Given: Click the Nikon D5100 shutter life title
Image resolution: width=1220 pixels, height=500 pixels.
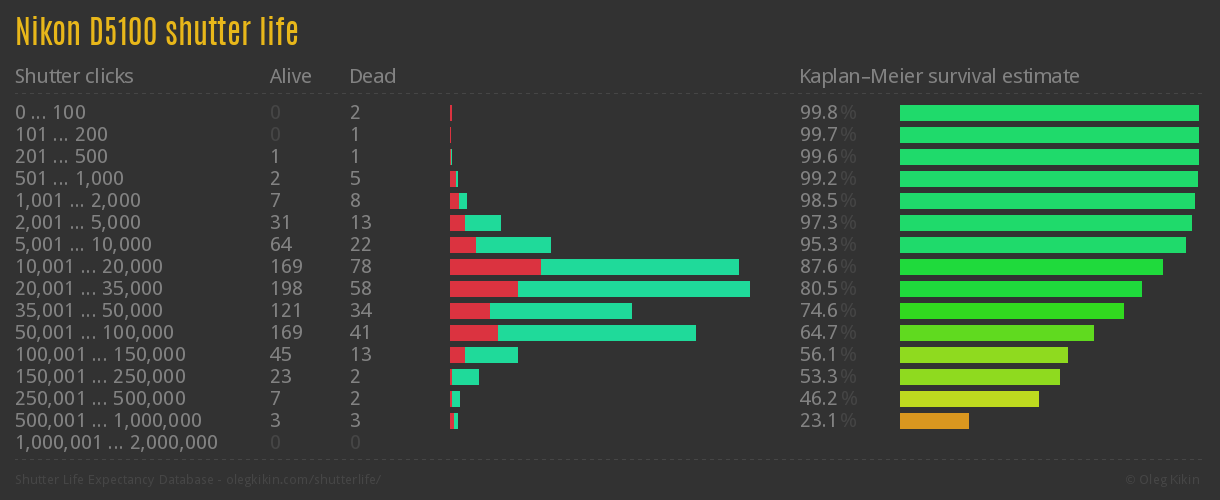Looking at the screenshot, I should click(157, 33).
